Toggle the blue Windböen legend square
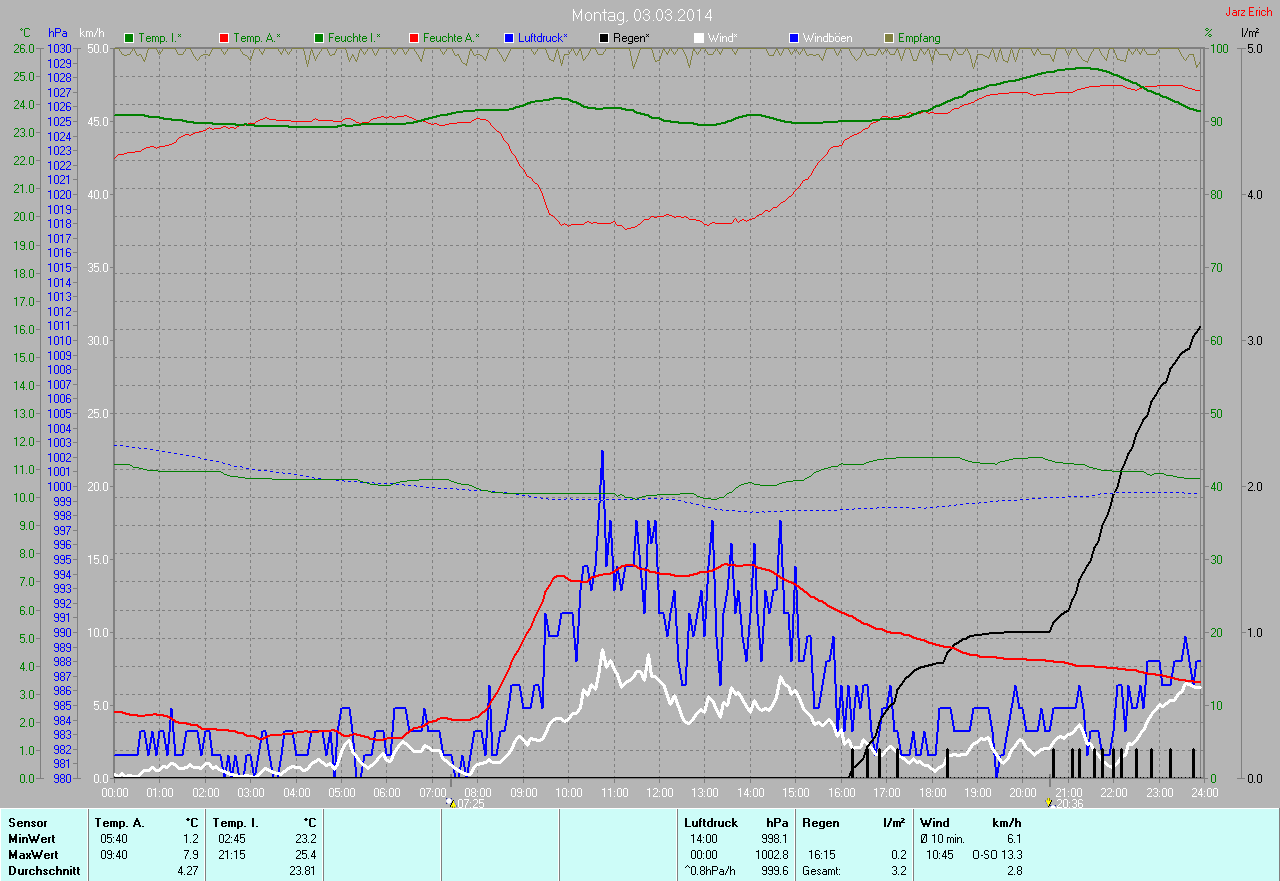The width and height of the screenshot is (1280, 881). pos(794,38)
